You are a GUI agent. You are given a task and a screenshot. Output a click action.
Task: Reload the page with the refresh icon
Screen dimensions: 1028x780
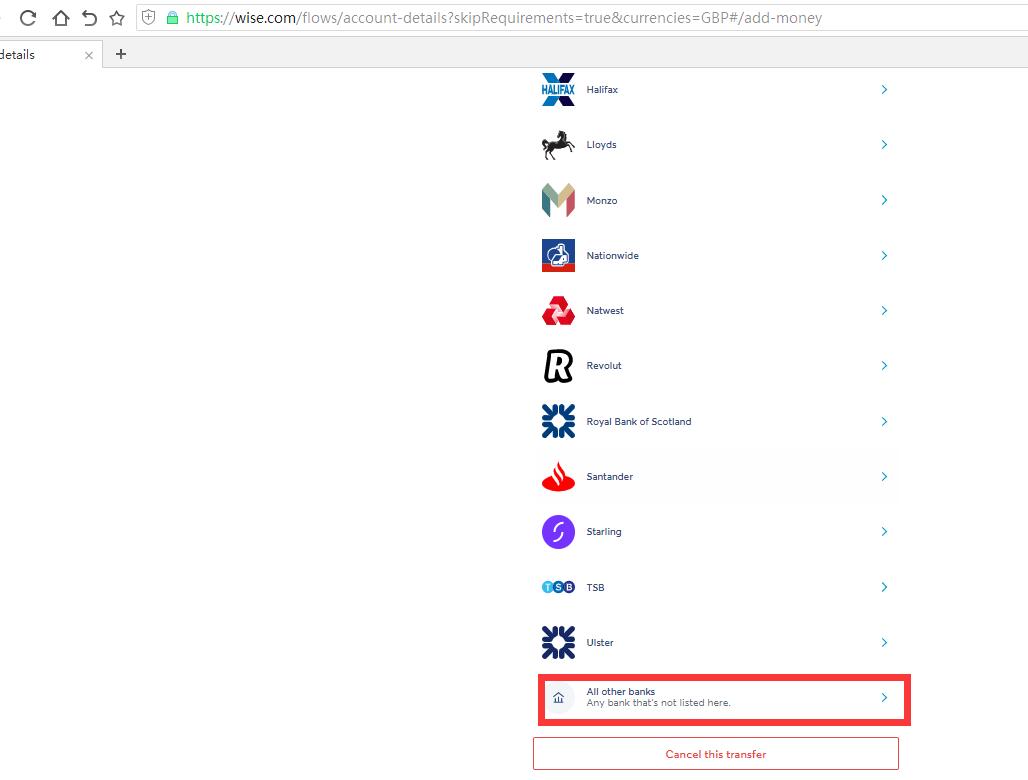(x=28, y=18)
